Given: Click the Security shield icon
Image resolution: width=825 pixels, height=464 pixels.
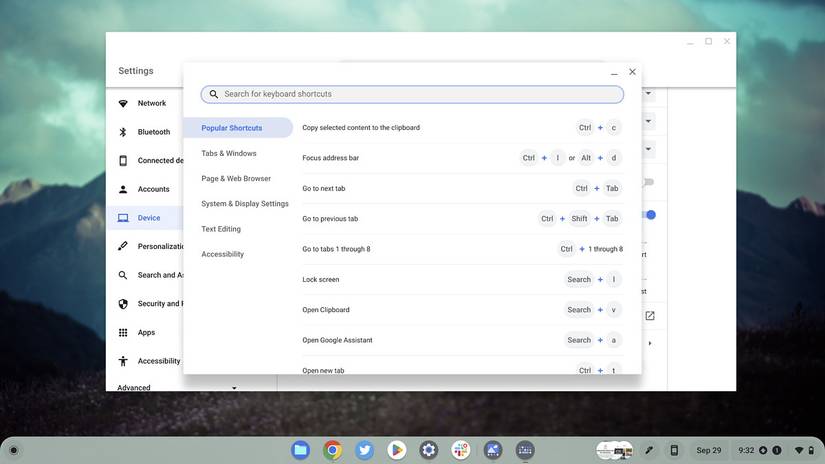Looking at the screenshot, I should click(x=123, y=304).
